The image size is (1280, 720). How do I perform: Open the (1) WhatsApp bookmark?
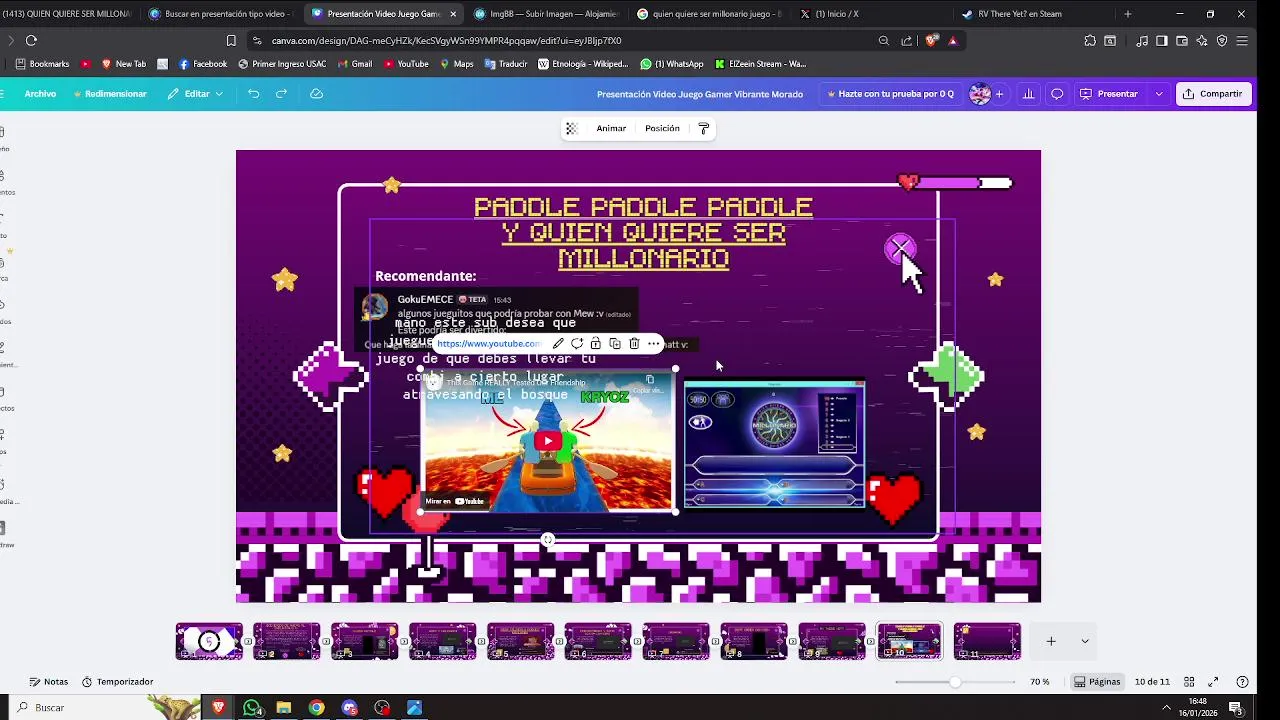click(x=671, y=64)
